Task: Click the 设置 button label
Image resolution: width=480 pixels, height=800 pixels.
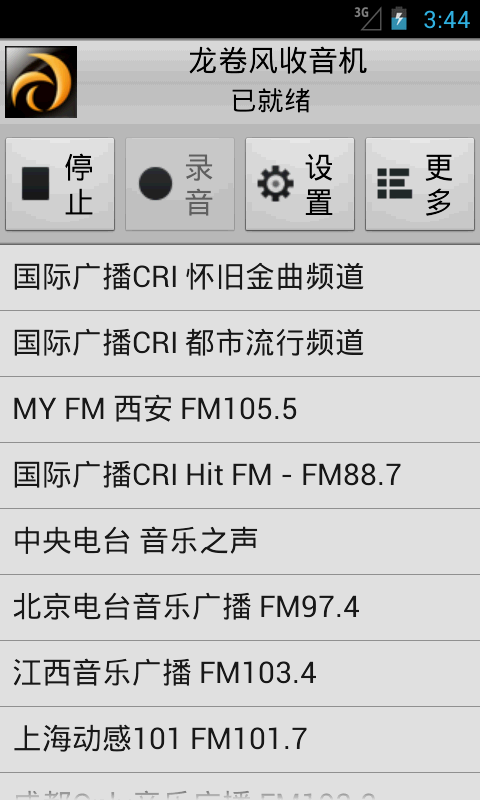Action: pos(319,184)
